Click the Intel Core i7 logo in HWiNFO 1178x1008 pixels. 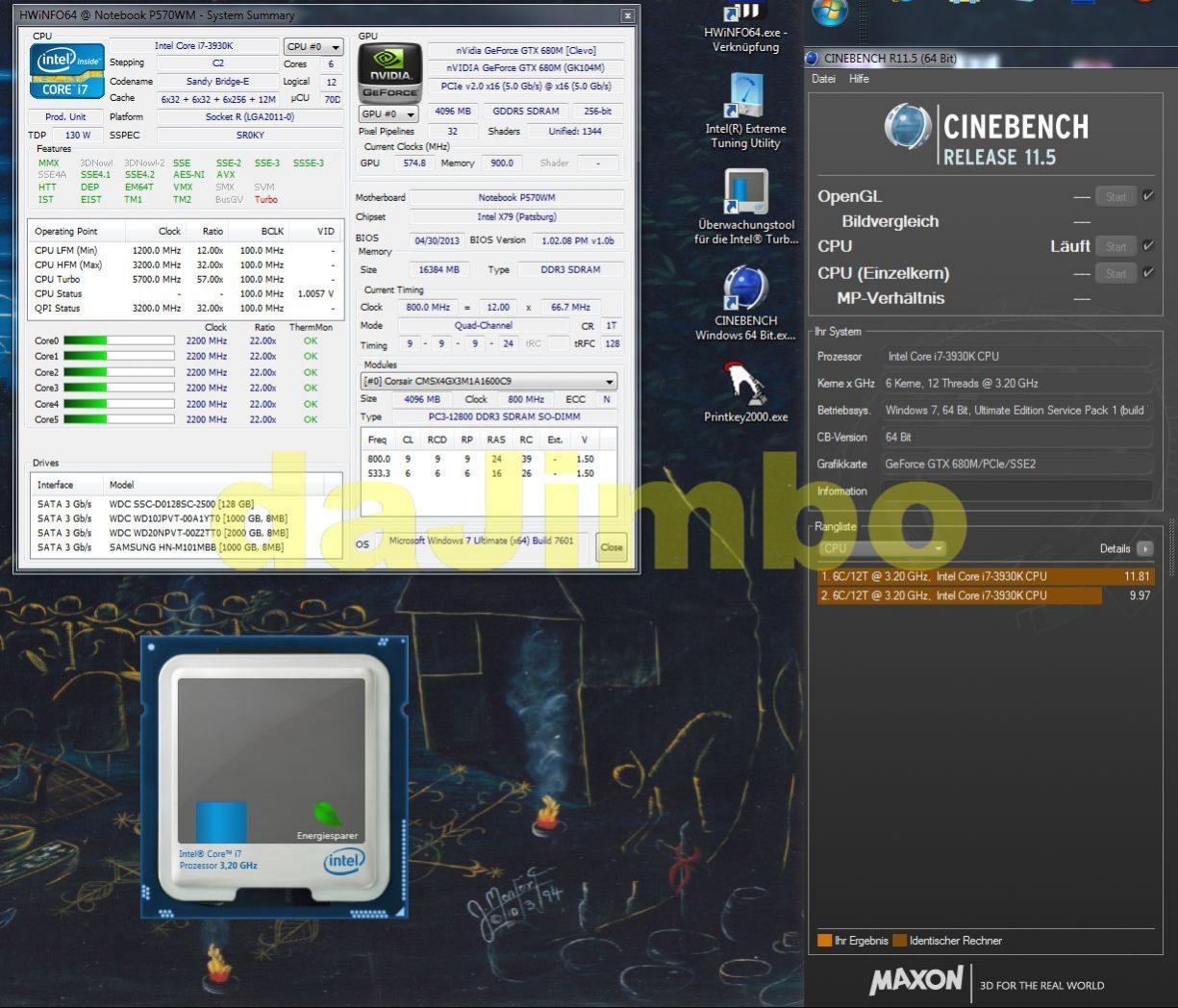(x=65, y=70)
